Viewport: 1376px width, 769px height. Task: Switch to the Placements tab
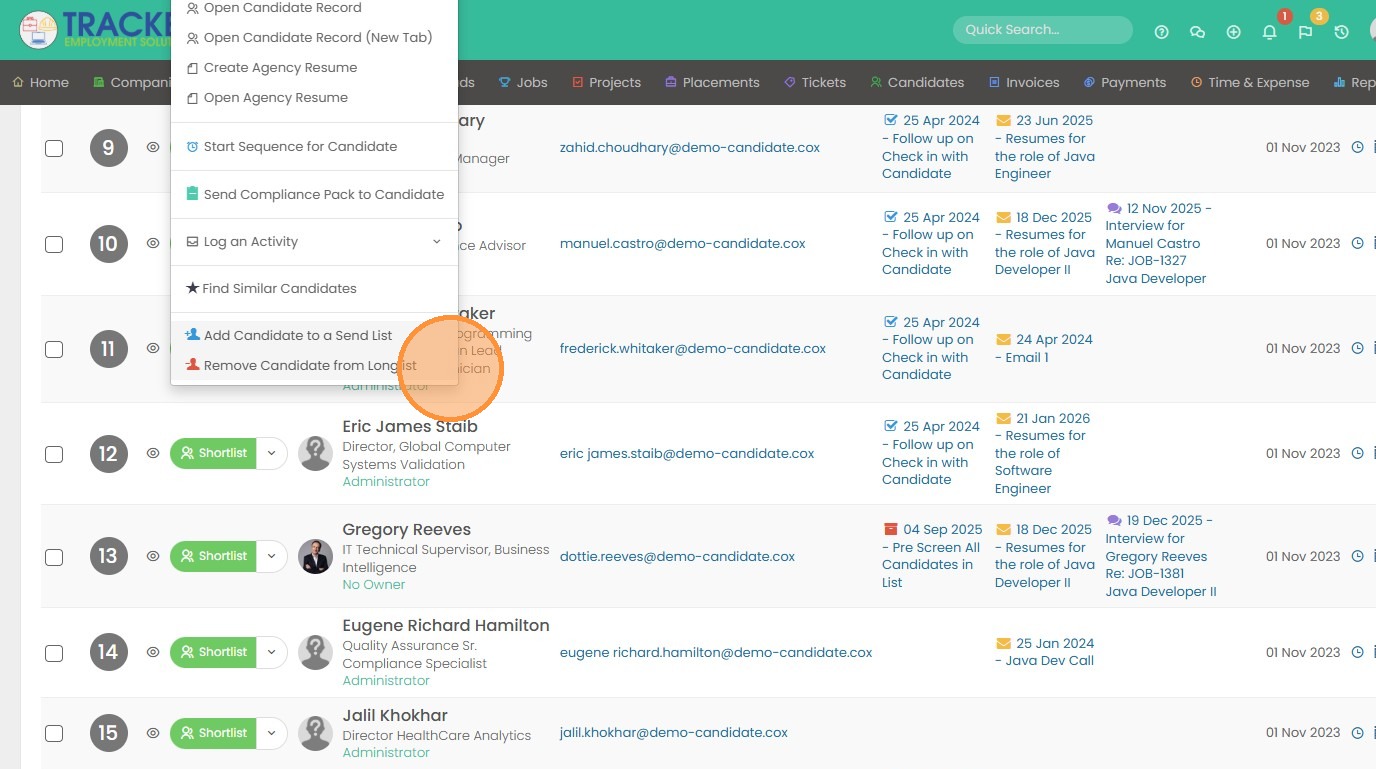(x=712, y=83)
